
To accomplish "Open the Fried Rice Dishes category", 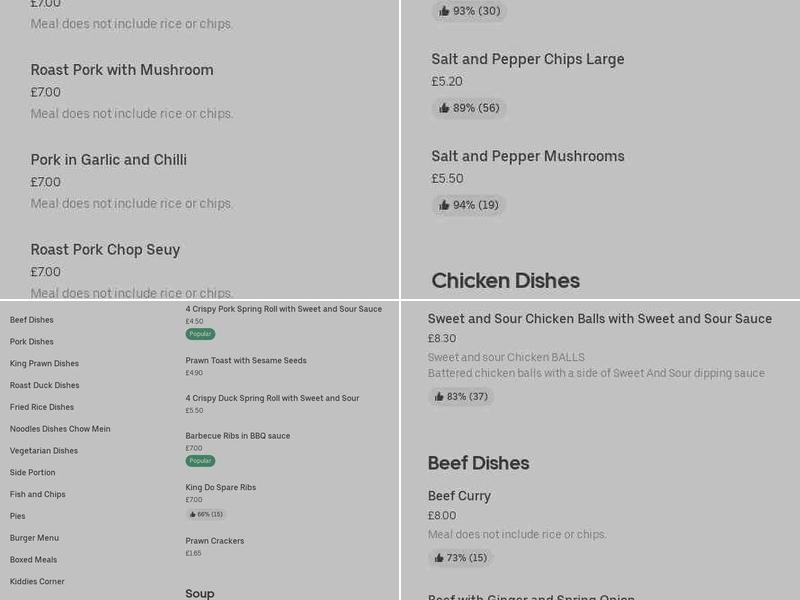I will pyautogui.click(x=40, y=406).
